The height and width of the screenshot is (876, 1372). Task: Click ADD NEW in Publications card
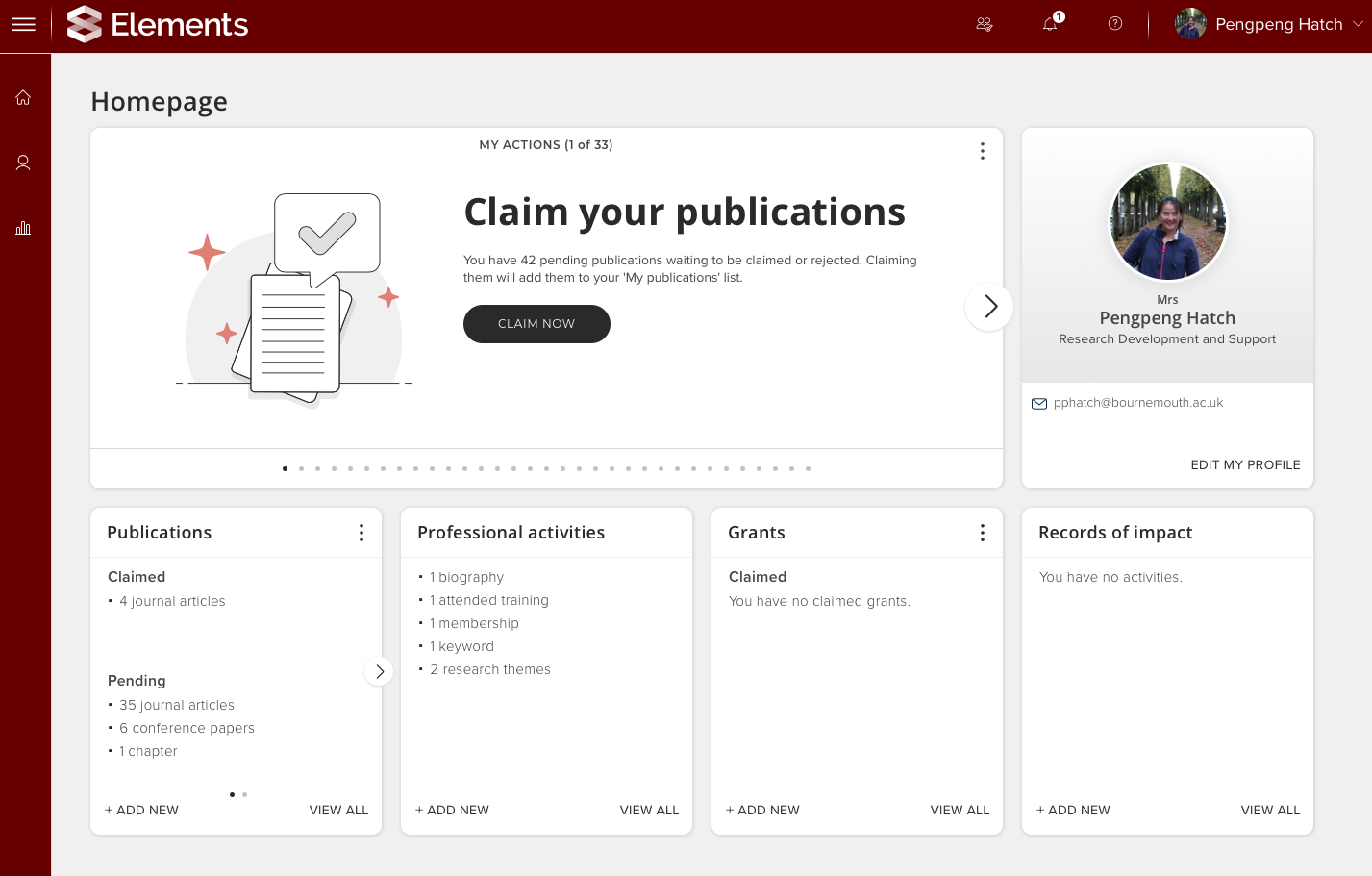click(x=141, y=810)
